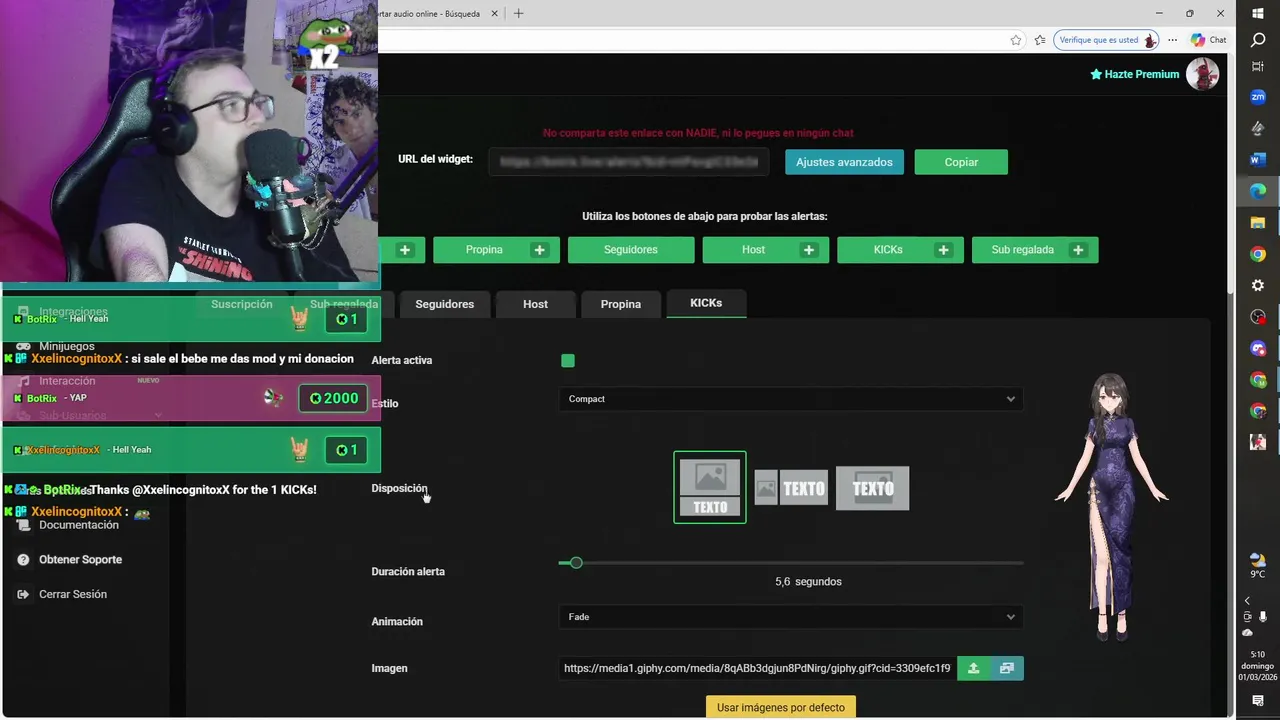The height and width of the screenshot is (720, 1280).
Task: Open Ajustes avanzados
Action: click(844, 162)
